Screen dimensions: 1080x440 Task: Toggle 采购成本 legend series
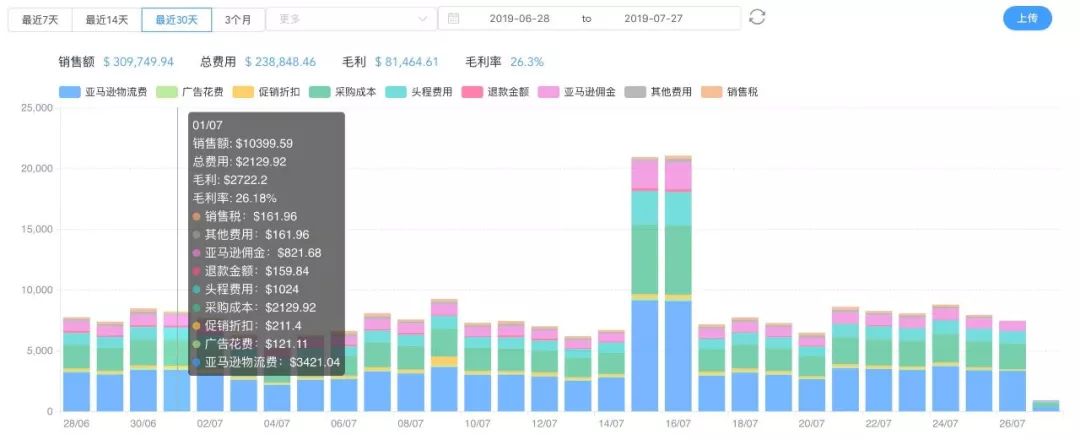click(x=342, y=92)
